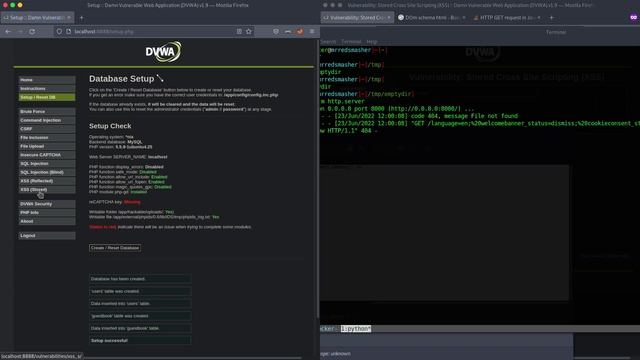This screenshot has height=360, width=640.
Task: Click "Data inserted into 'users' table." message
Action: pos(140,303)
